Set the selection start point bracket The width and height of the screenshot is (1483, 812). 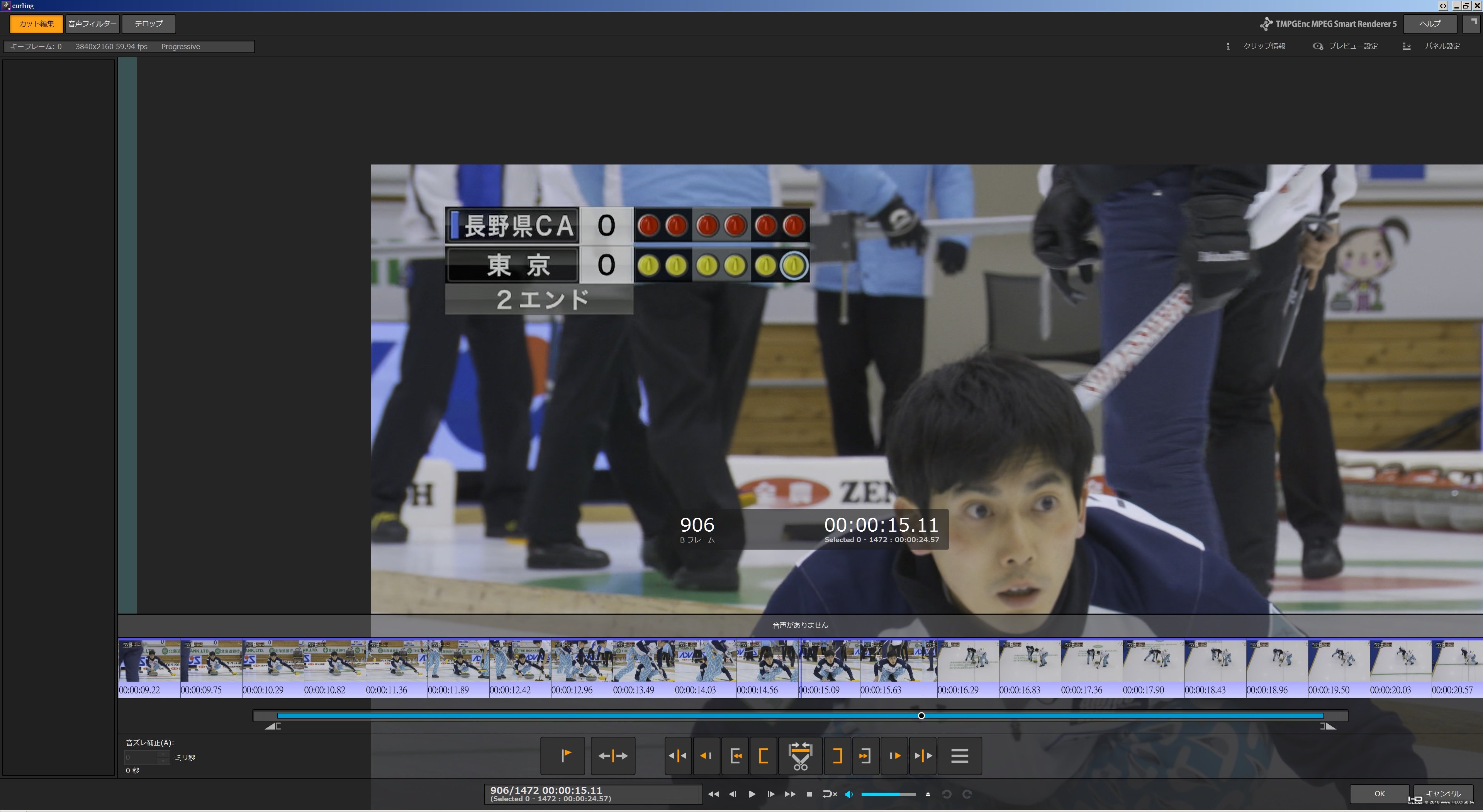pos(764,756)
